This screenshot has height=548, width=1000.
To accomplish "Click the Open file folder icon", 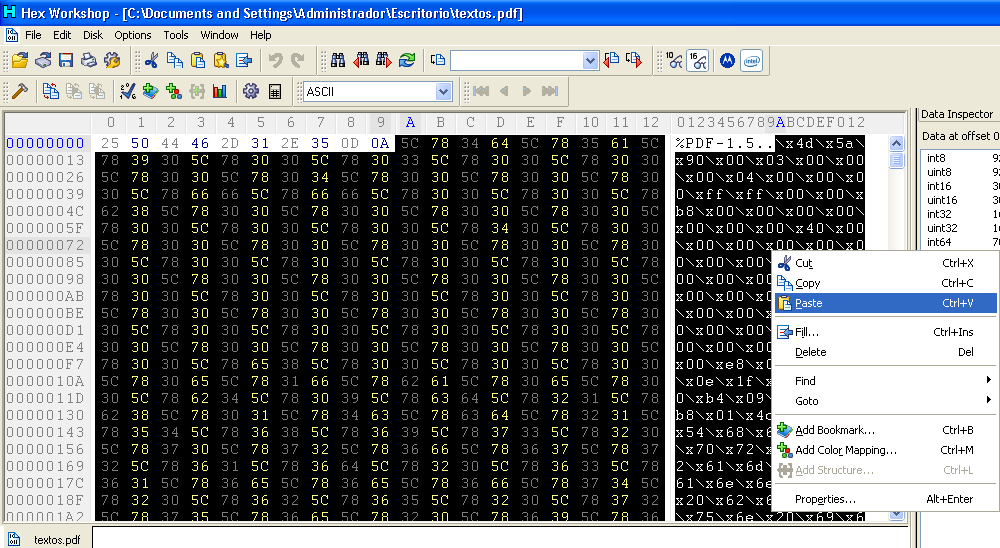I will 20,61.
